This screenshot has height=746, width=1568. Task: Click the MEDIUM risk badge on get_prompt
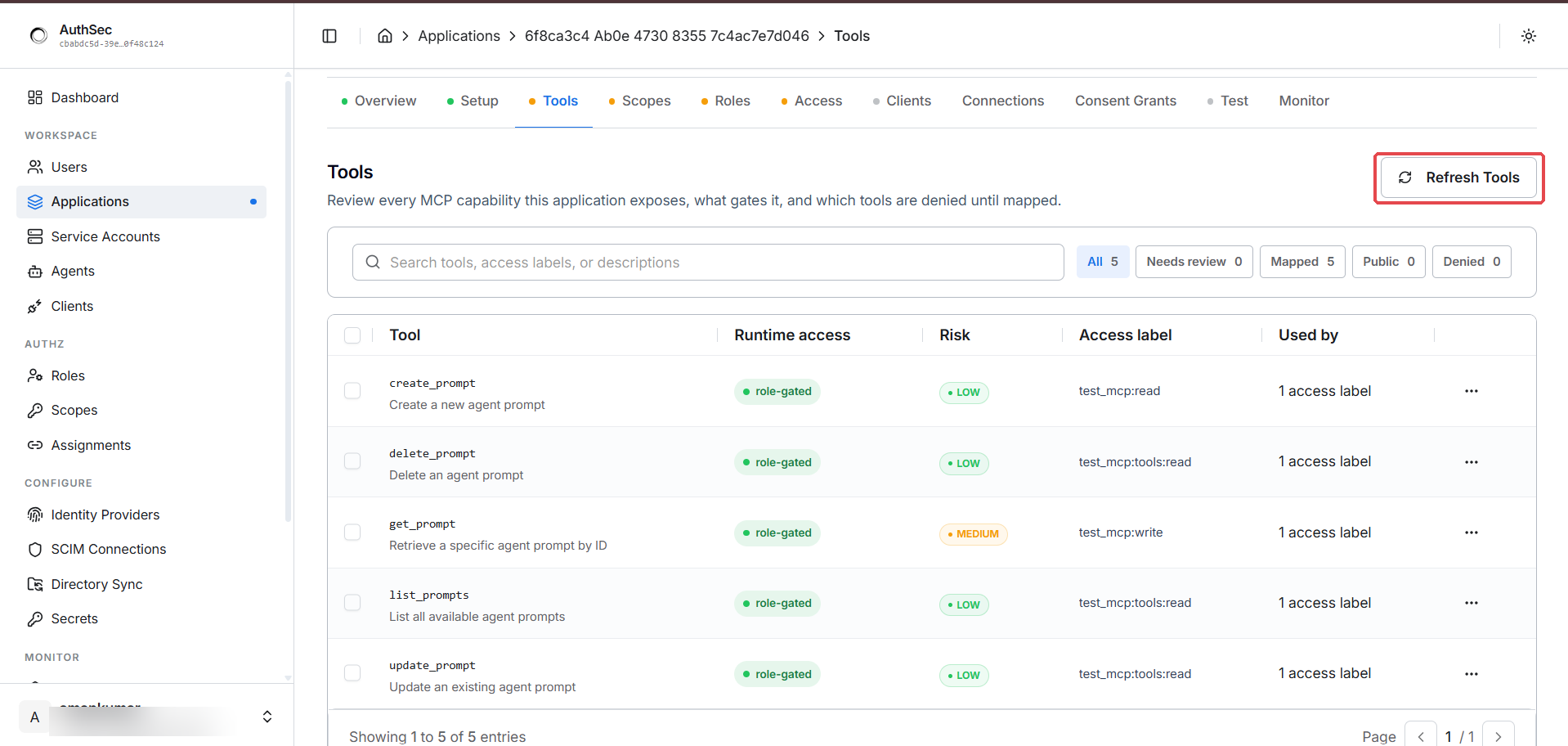click(973, 533)
